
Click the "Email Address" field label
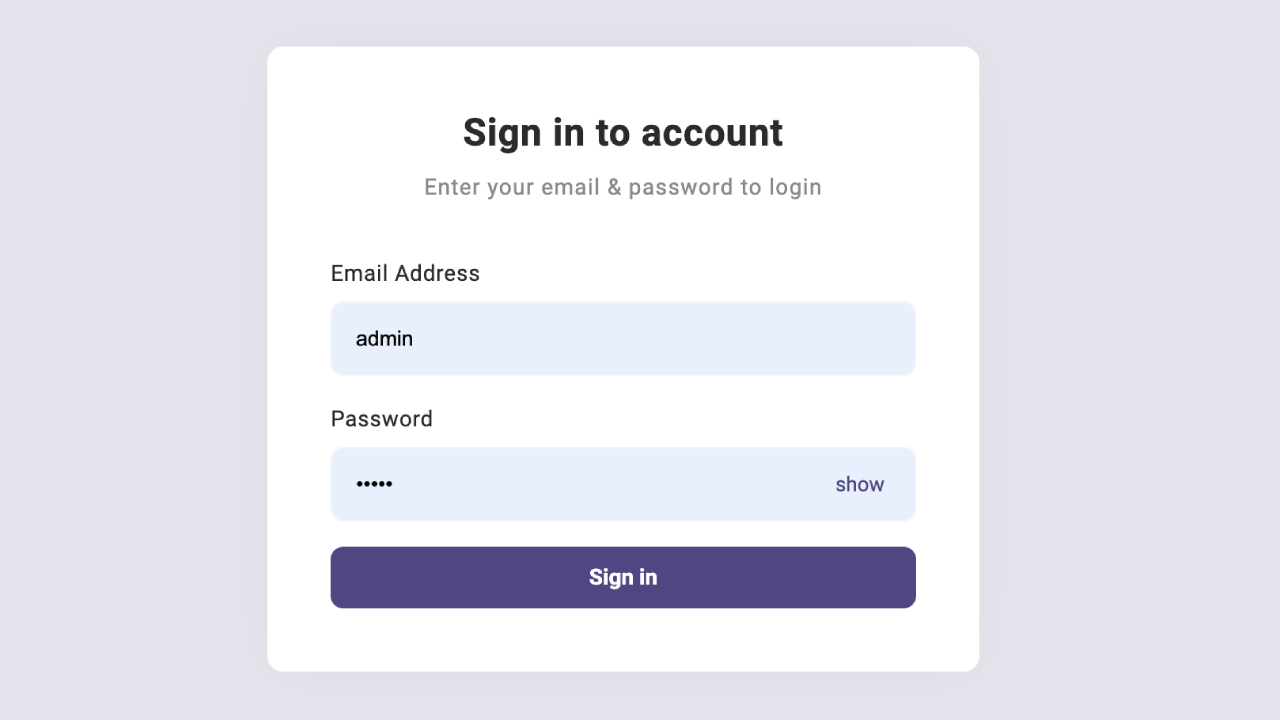point(405,273)
